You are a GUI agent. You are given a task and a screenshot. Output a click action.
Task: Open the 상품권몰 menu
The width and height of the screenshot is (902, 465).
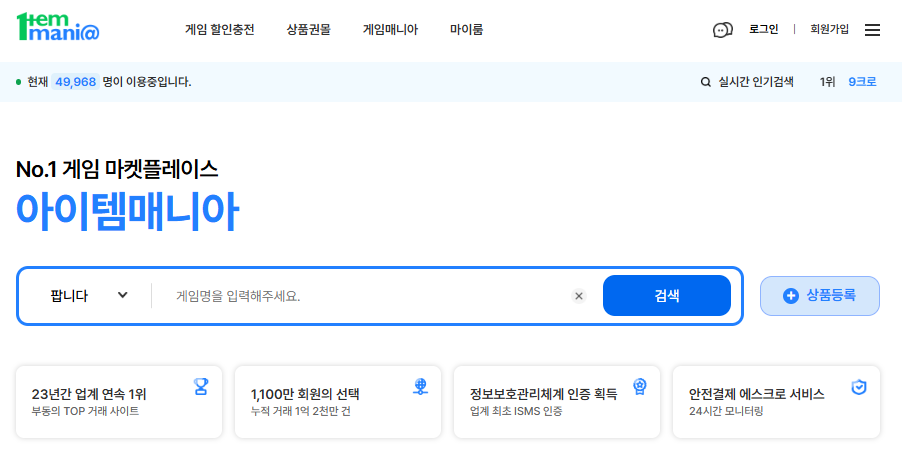tap(308, 29)
